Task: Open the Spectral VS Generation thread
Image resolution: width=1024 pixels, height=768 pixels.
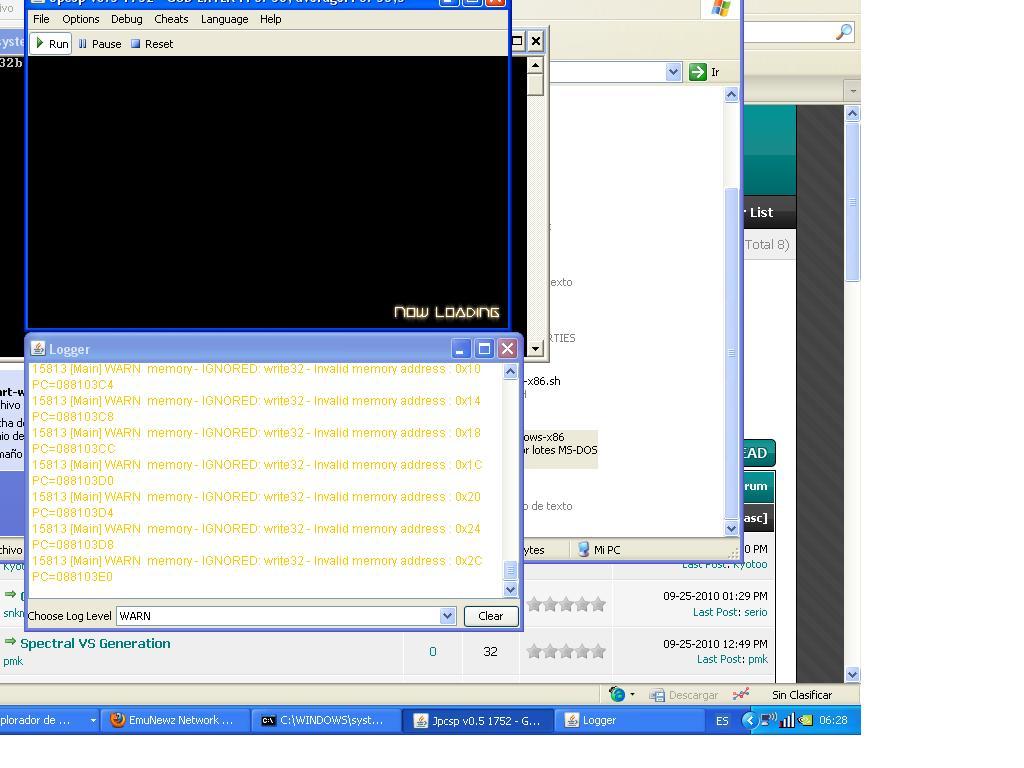Action: tap(95, 644)
